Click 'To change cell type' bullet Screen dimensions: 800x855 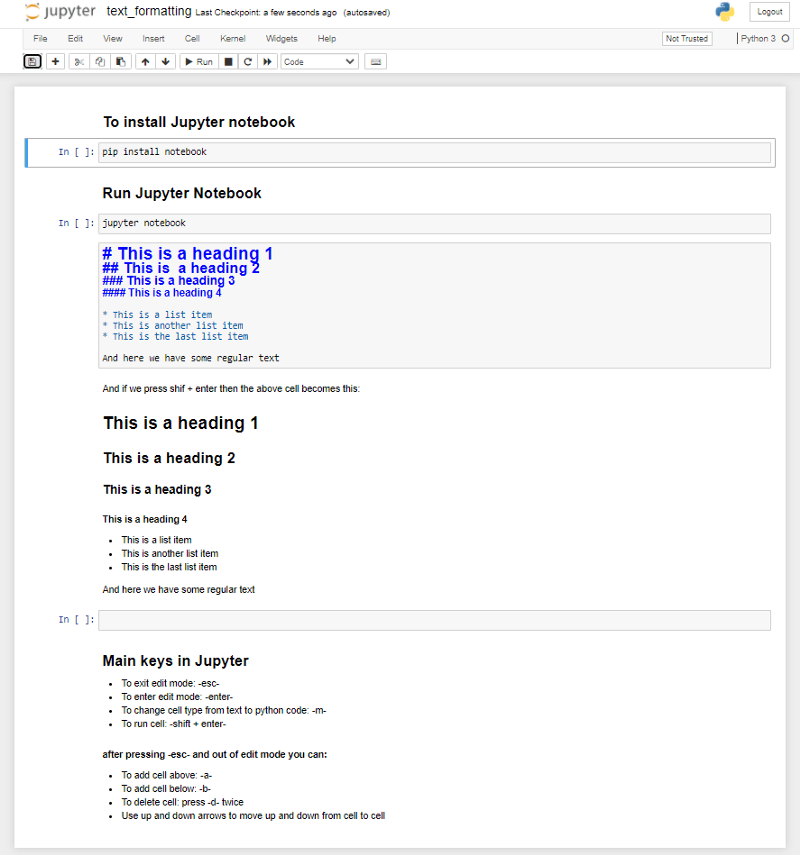pos(224,711)
